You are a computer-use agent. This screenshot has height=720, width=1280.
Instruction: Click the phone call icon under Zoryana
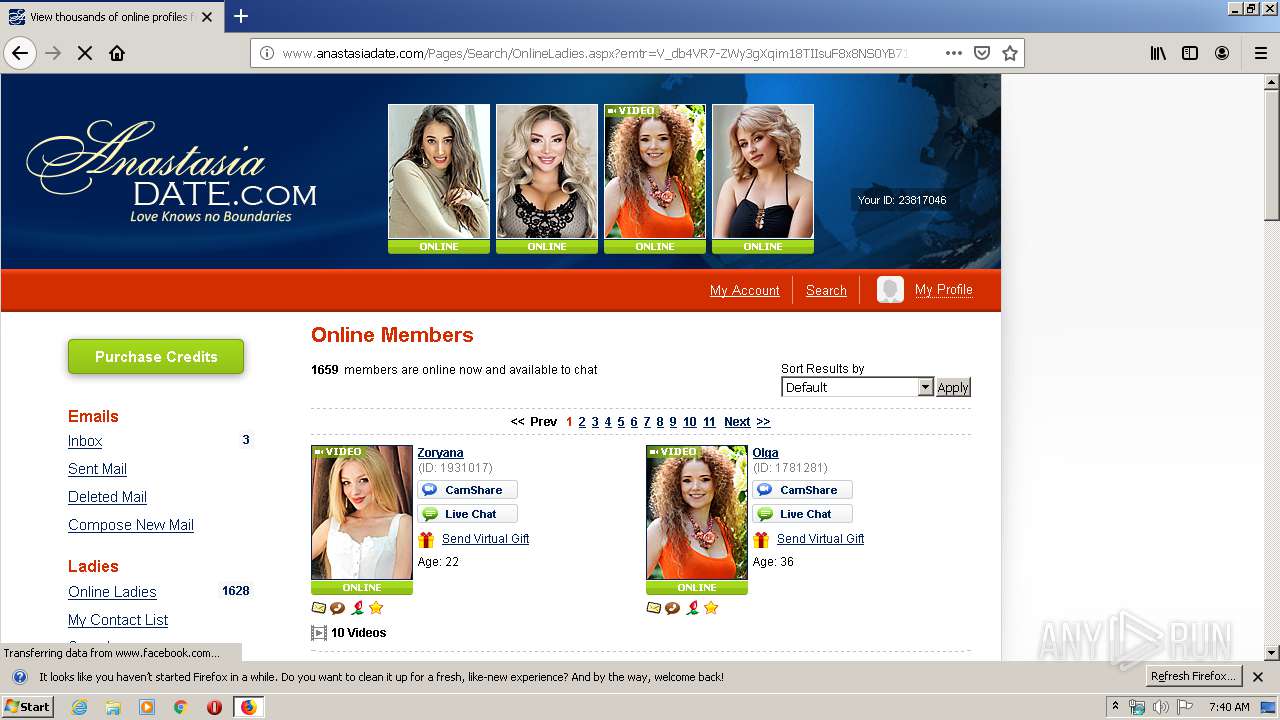pos(337,607)
